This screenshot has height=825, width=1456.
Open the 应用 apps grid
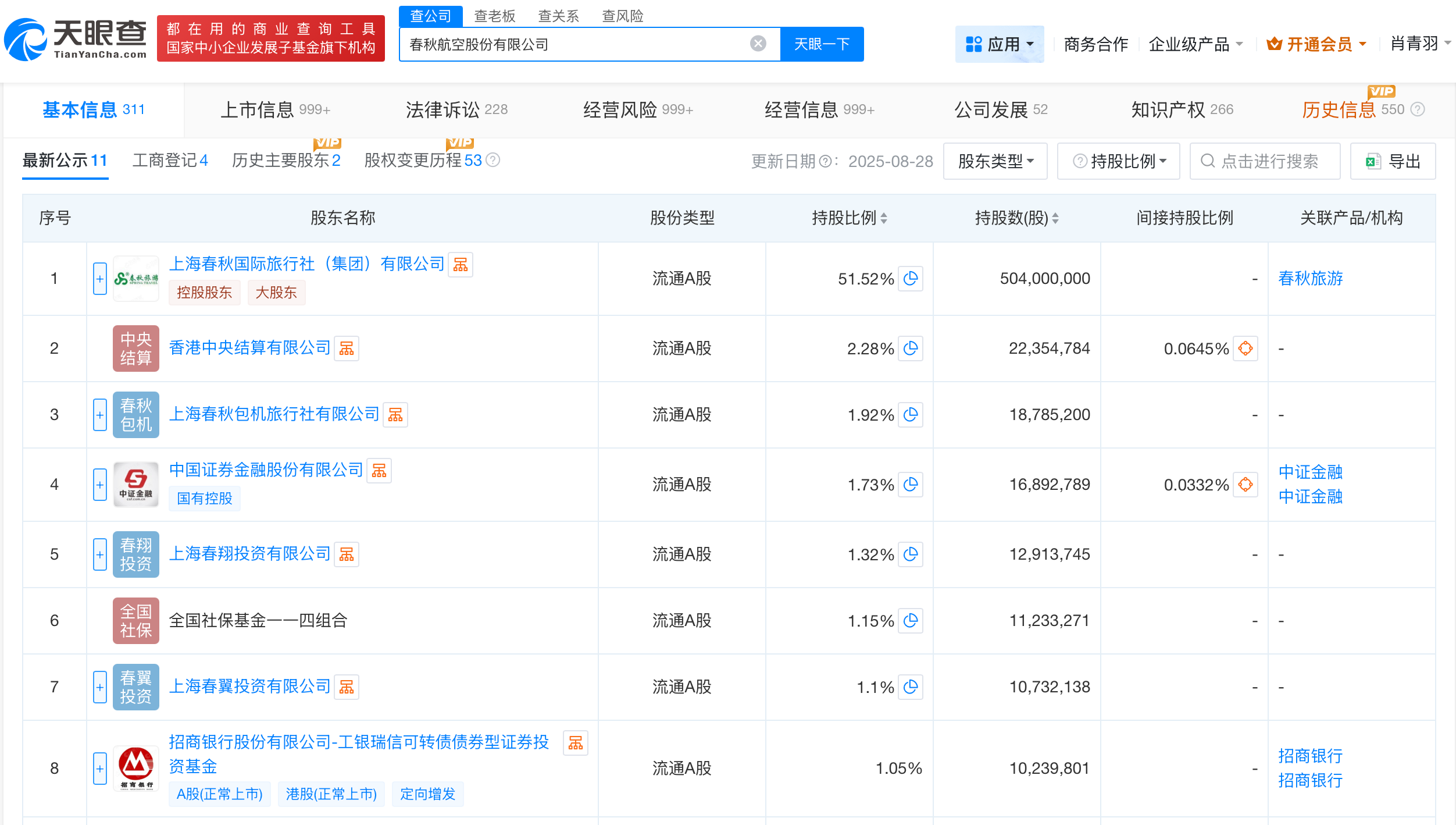[1000, 44]
